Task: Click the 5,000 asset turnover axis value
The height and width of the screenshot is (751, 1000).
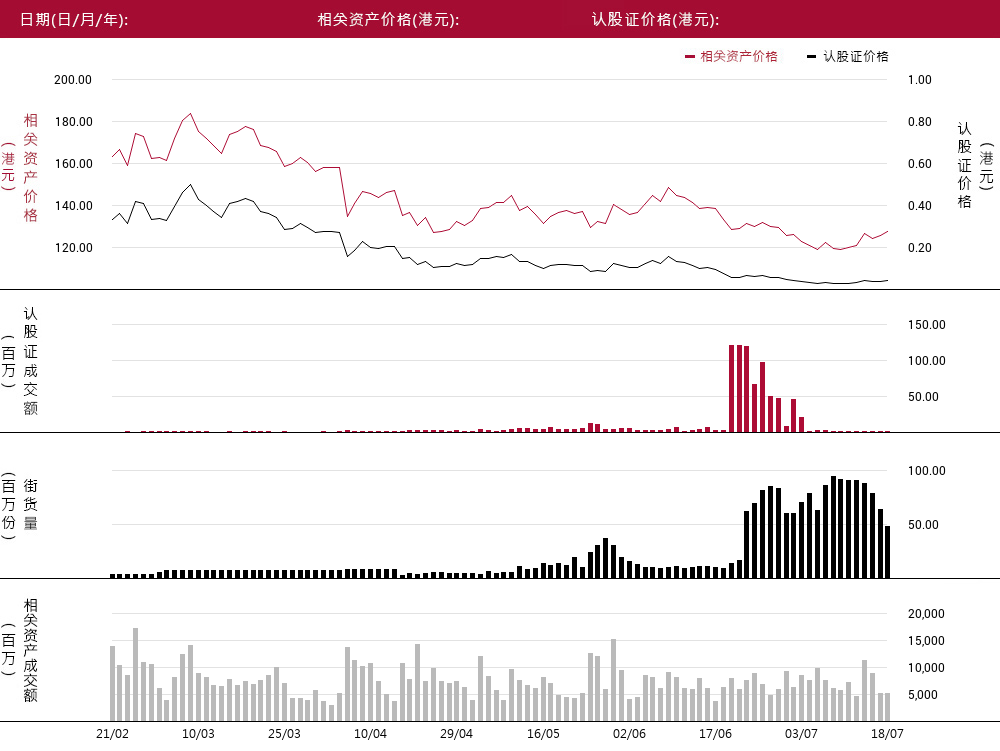Action: (923, 695)
